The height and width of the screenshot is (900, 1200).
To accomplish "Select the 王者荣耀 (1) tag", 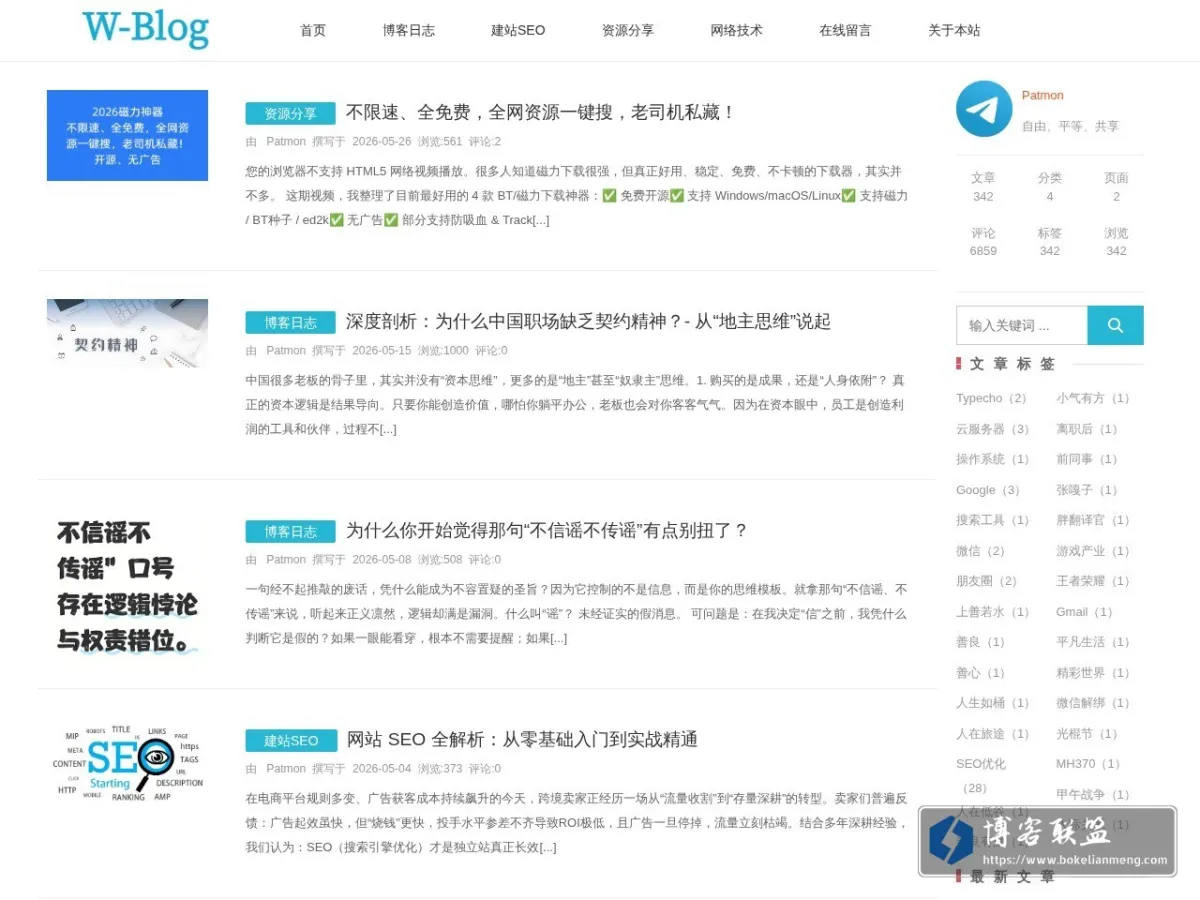I will 1092,581.
